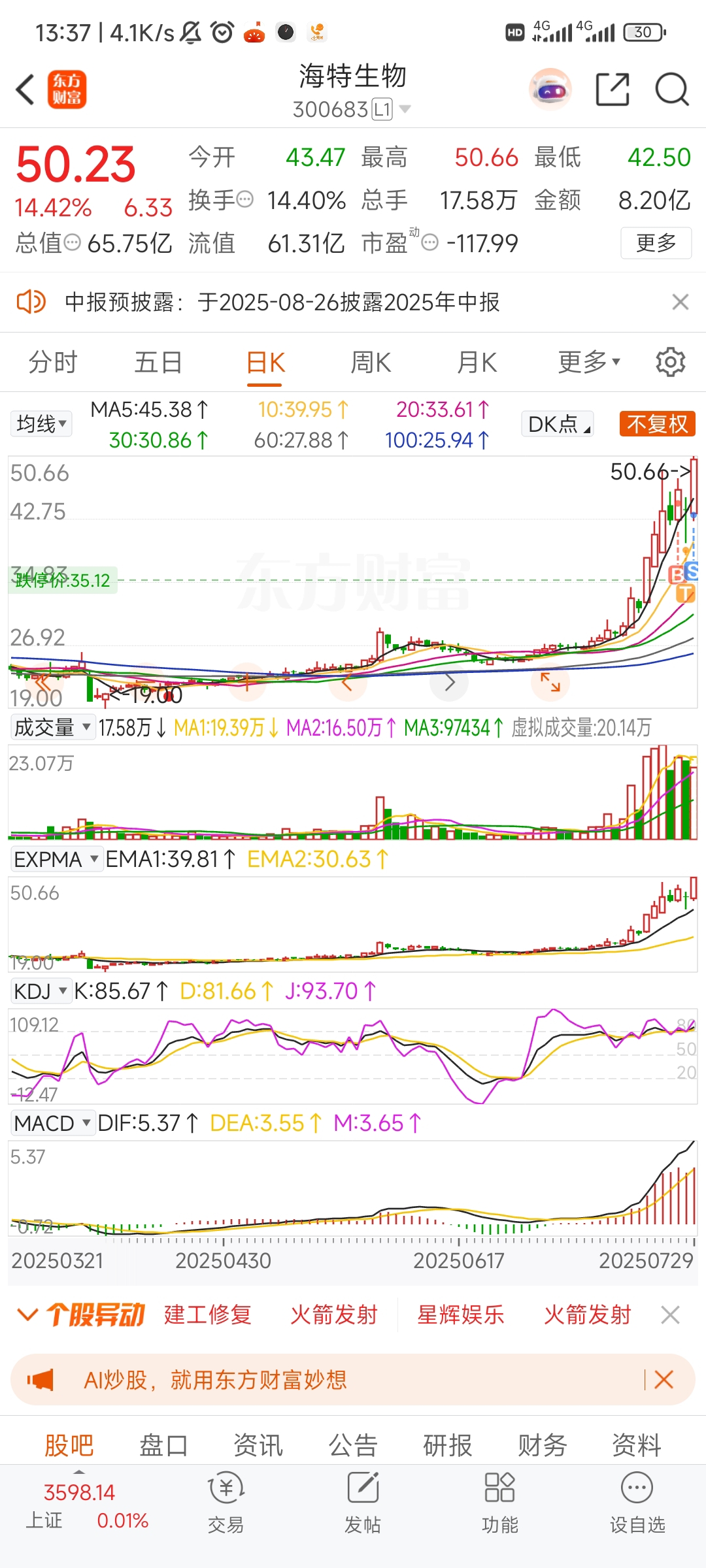
Task: Tap the 换手 info circle icon
Action: point(244,199)
